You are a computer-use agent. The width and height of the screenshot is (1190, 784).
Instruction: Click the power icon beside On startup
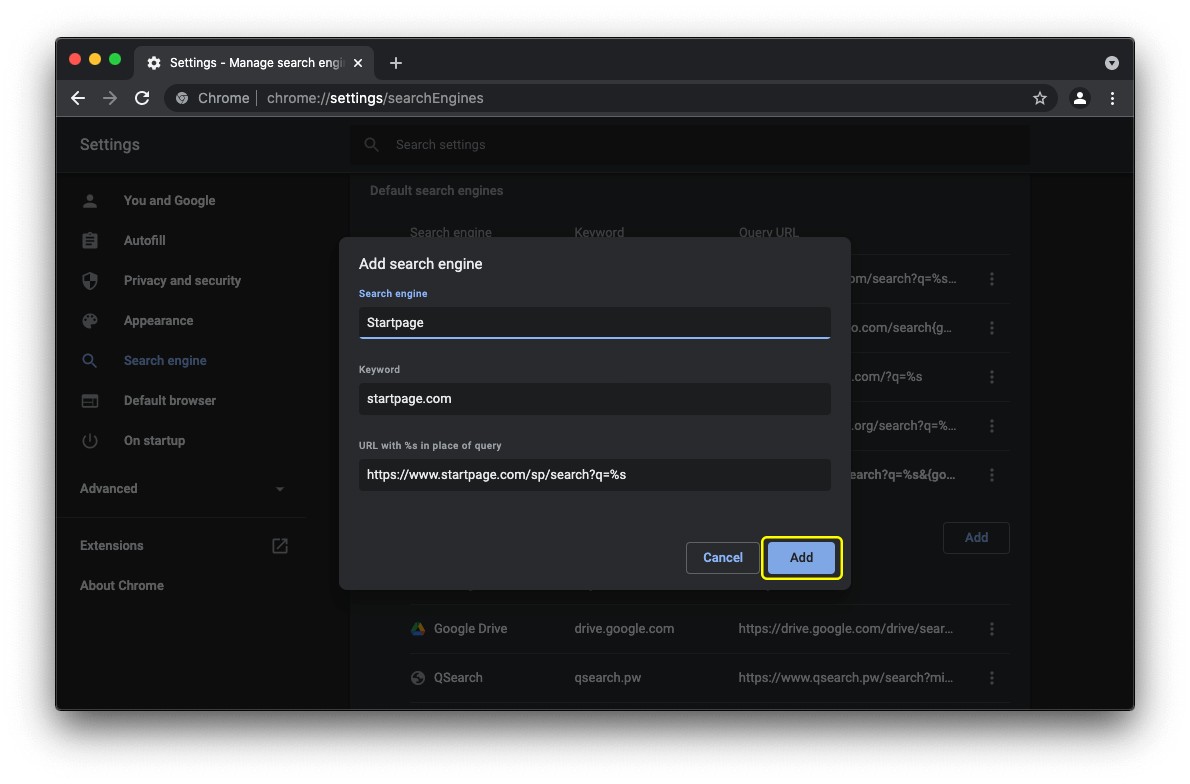tap(90, 441)
